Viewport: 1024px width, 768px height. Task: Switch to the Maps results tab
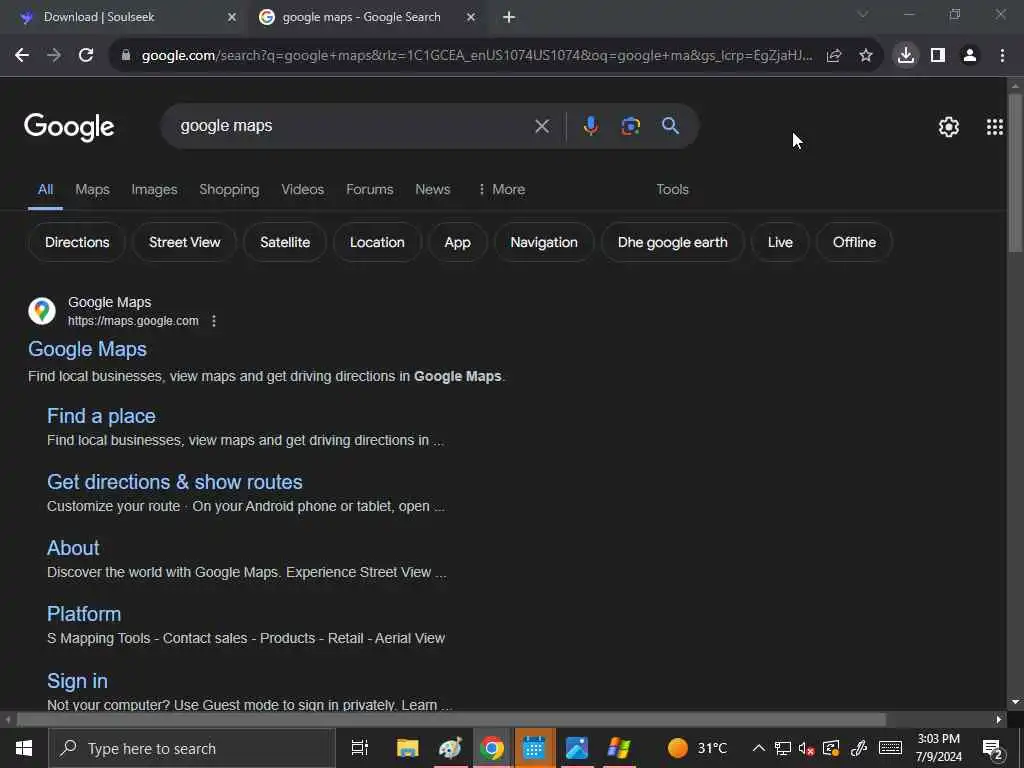(92, 189)
